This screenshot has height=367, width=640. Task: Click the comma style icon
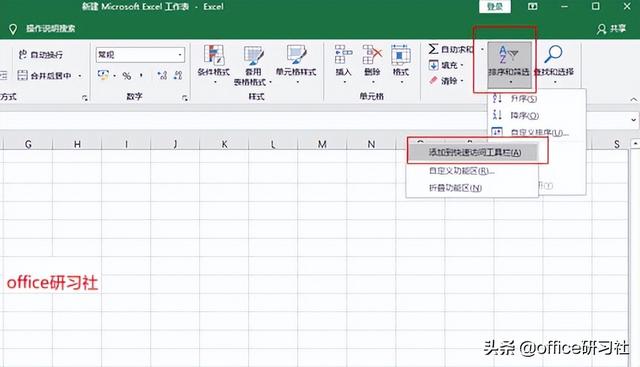[x=141, y=76]
